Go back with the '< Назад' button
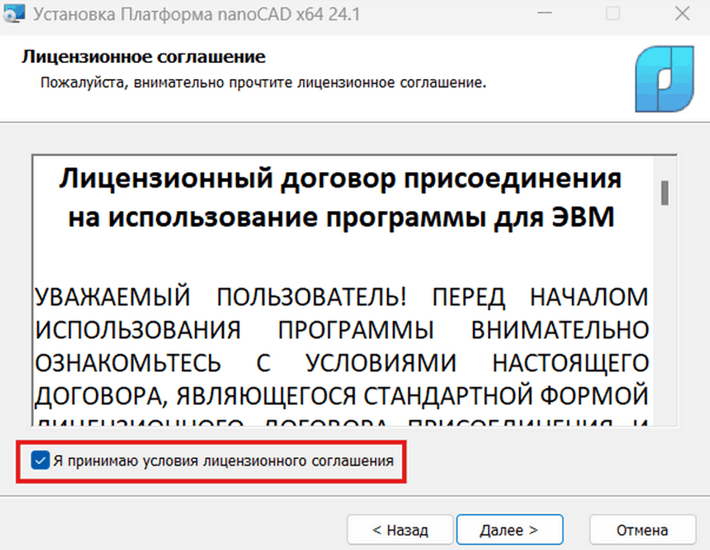 [400, 529]
